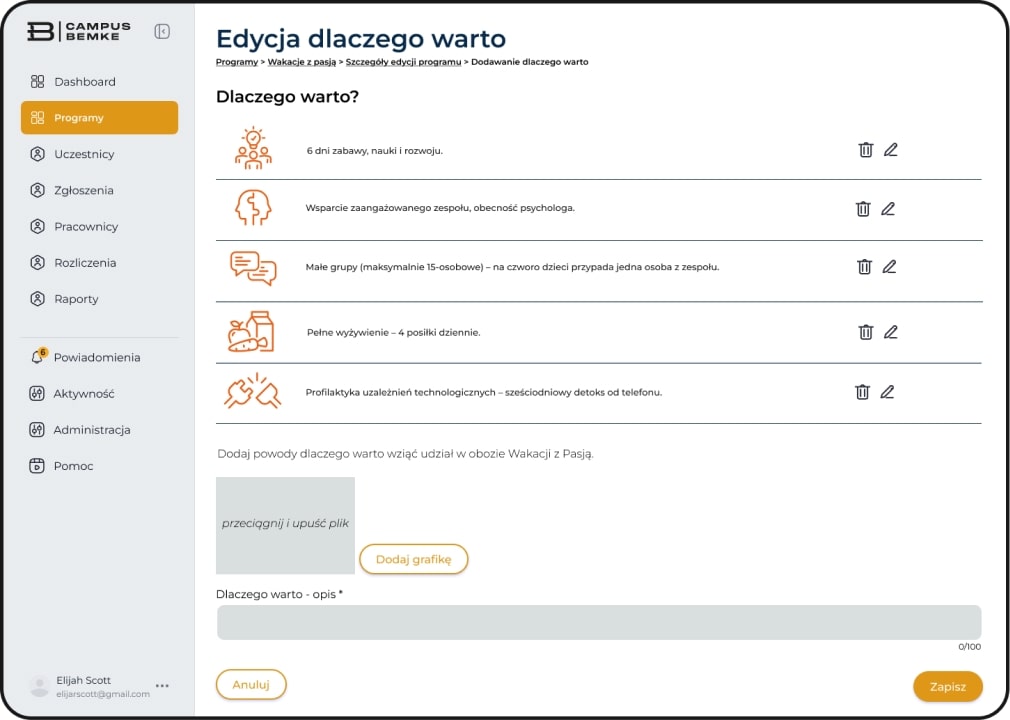Open Rozliczenia in the sidebar
The width and height of the screenshot is (1010, 720).
(x=85, y=263)
